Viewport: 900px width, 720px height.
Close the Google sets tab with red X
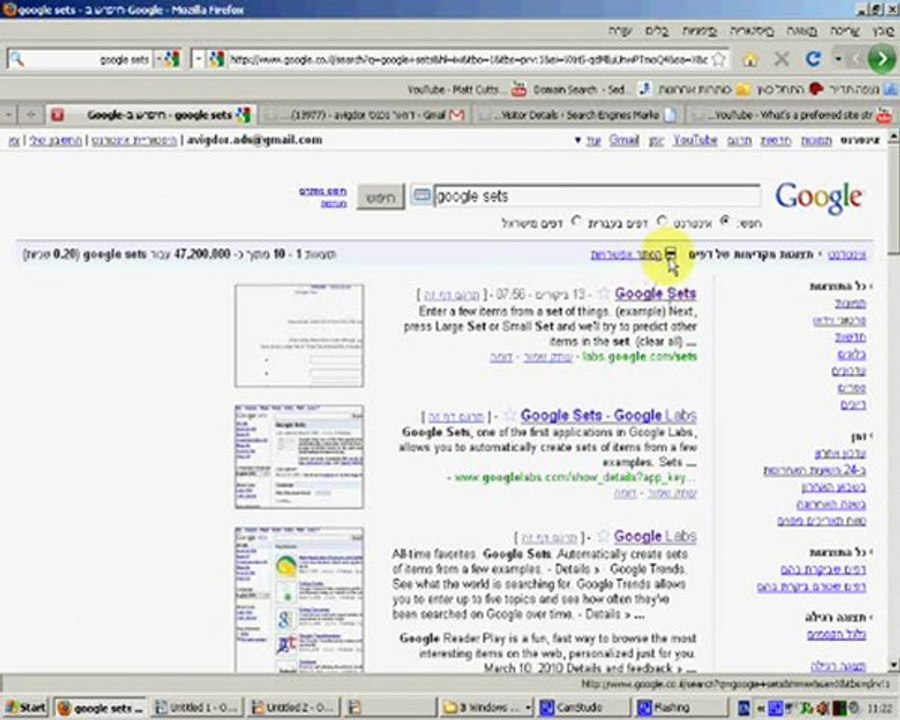coord(57,115)
